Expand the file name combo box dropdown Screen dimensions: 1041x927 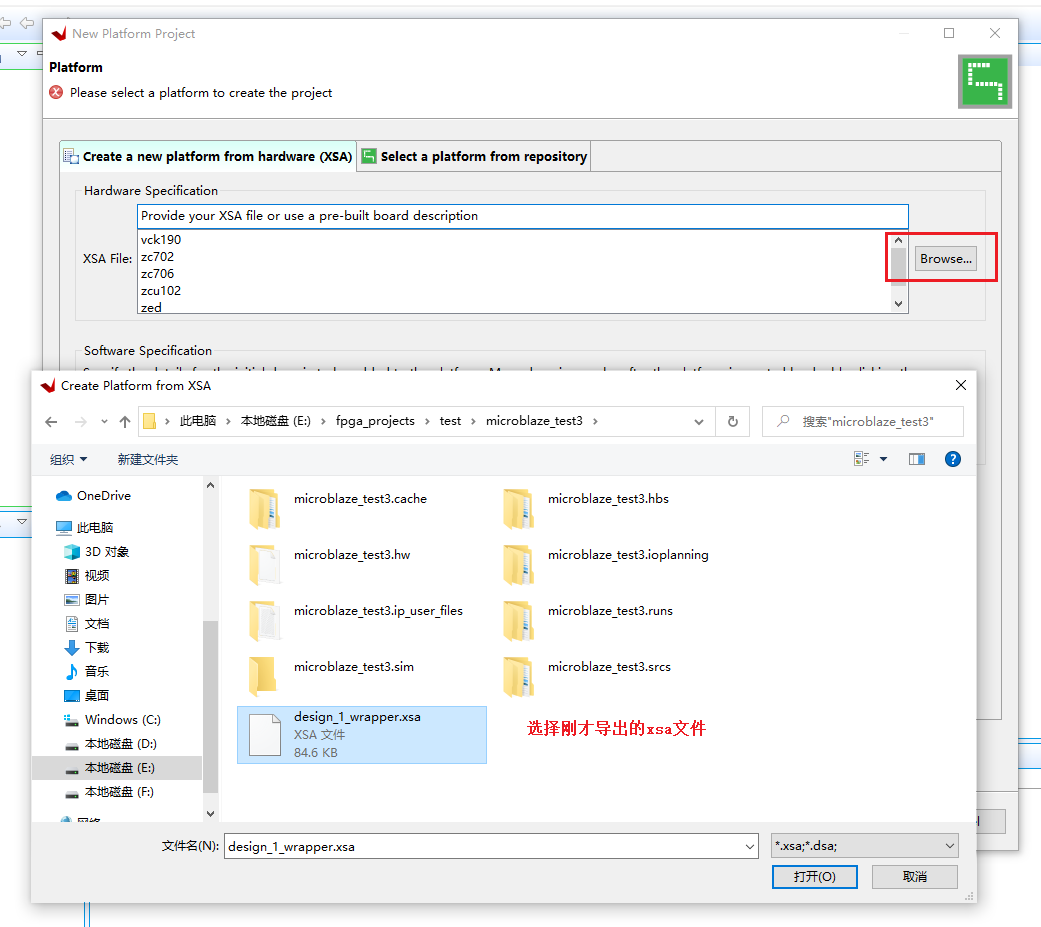point(752,845)
